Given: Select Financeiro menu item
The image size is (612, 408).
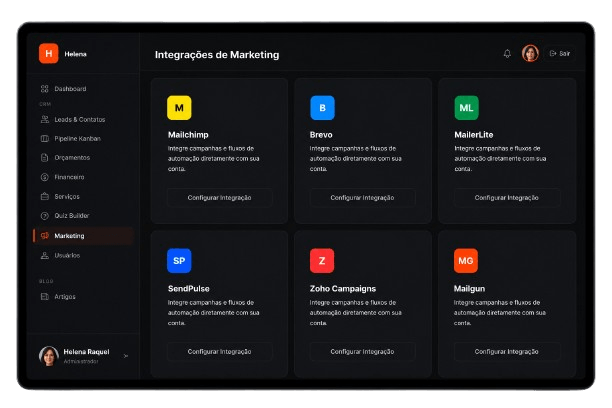Looking at the screenshot, I should 84,177.
